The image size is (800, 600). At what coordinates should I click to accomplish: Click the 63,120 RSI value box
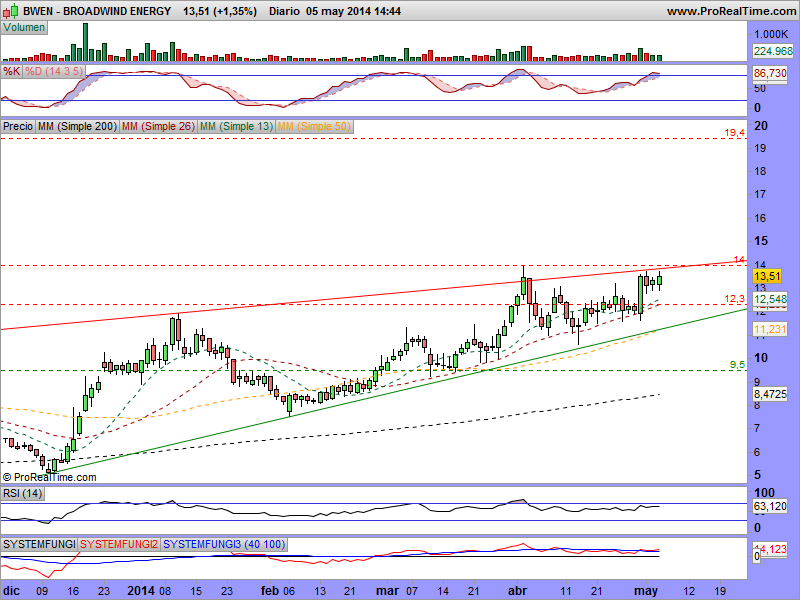[770, 506]
